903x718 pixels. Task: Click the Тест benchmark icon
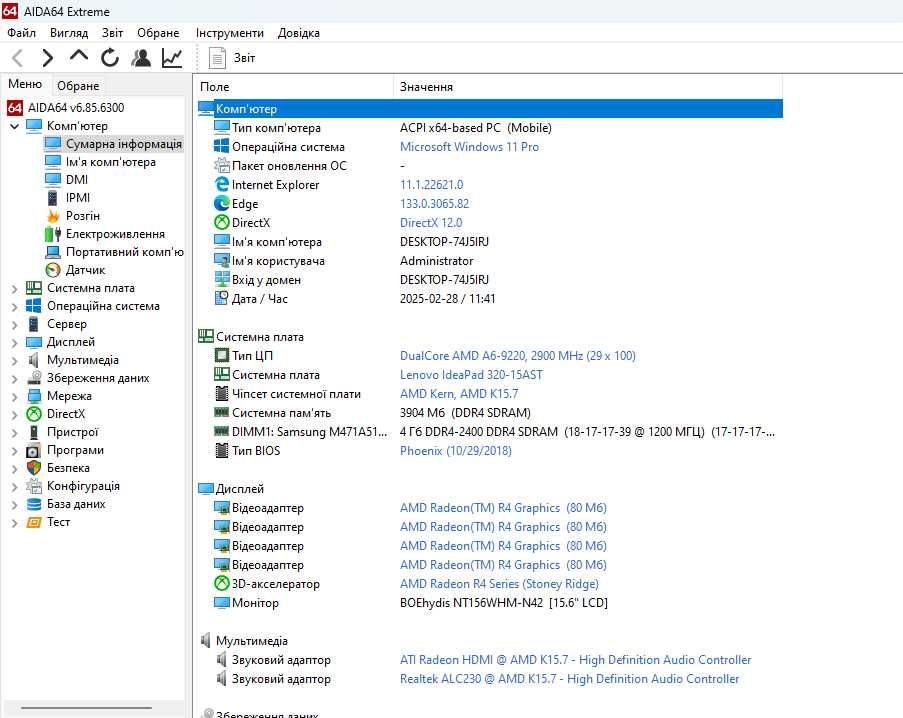tap(34, 522)
